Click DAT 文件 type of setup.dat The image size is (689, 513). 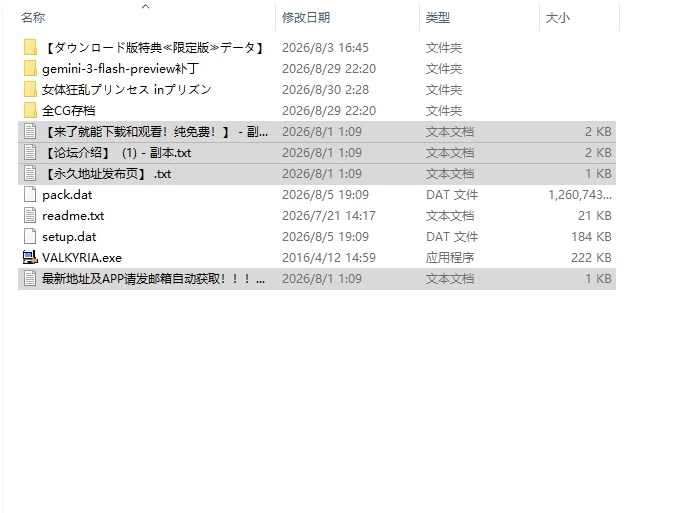pos(452,236)
